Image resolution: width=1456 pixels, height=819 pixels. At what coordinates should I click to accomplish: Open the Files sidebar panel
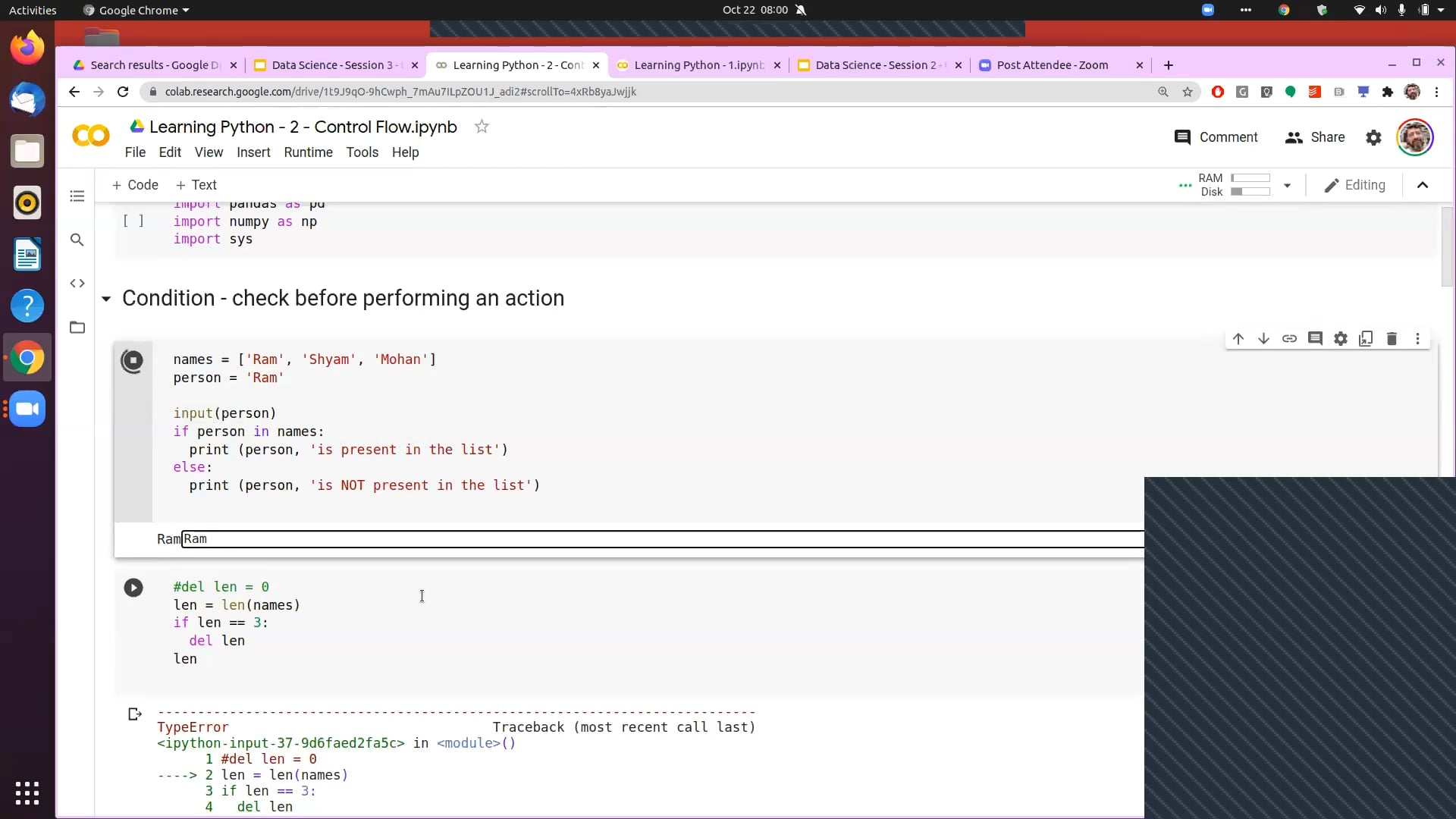click(77, 328)
